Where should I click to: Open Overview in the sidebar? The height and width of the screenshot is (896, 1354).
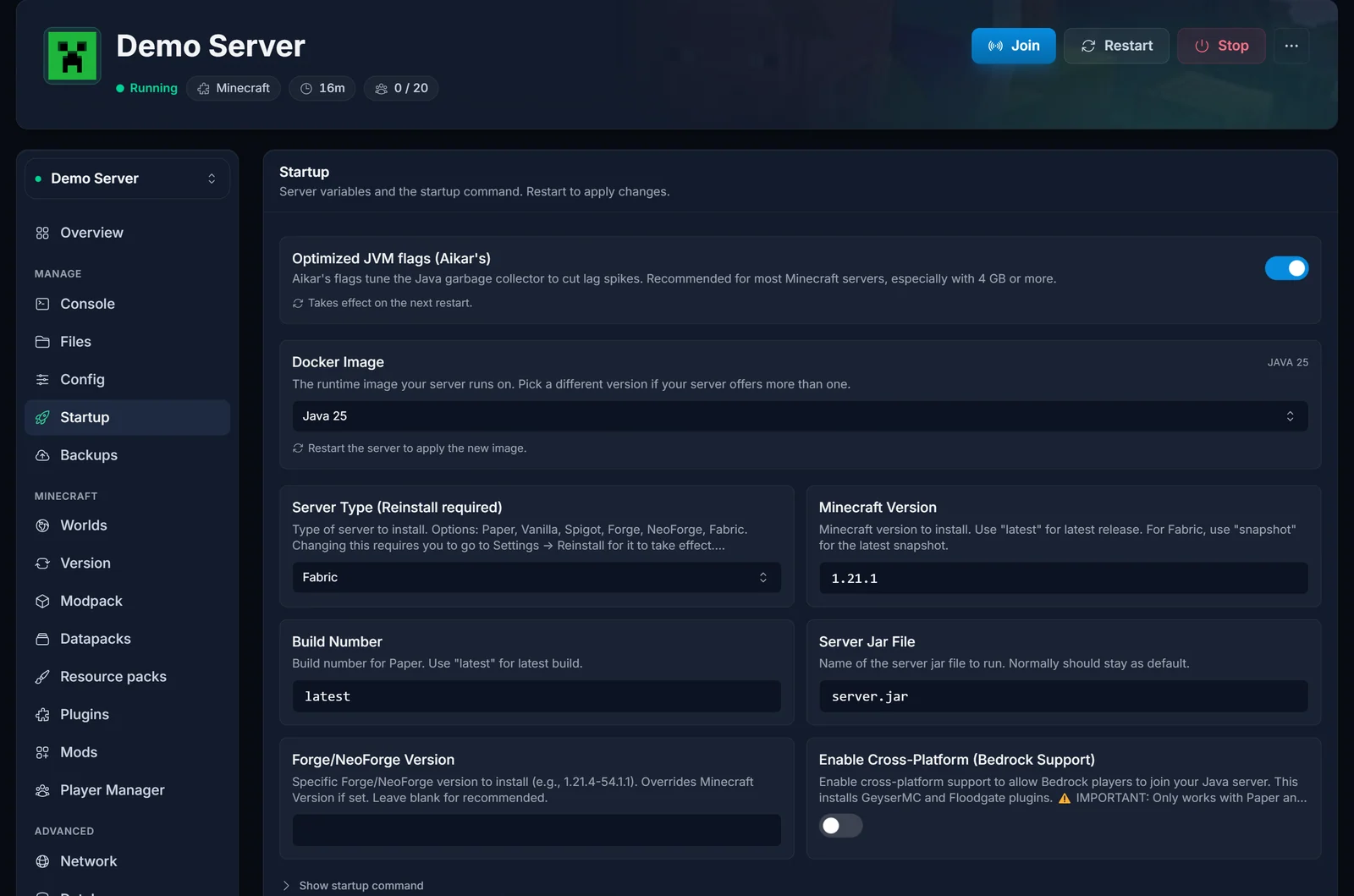click(x=127, y=233)
